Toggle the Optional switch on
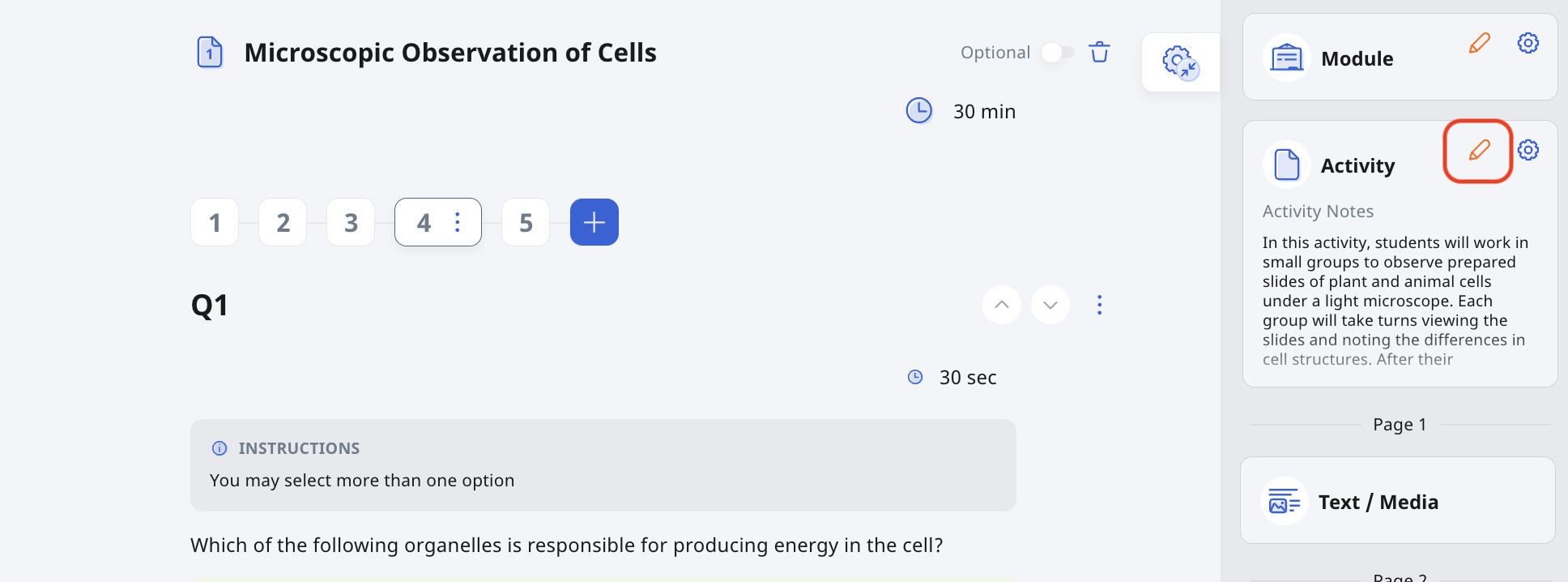The image size is (1568, 582). (1057, 51)
